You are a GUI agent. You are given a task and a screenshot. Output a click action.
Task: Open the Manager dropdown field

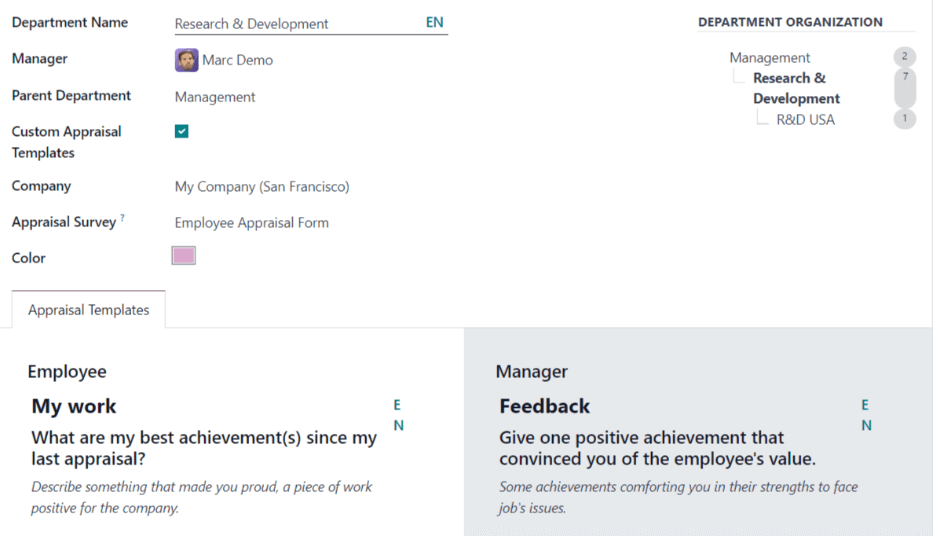coord(300,60)
